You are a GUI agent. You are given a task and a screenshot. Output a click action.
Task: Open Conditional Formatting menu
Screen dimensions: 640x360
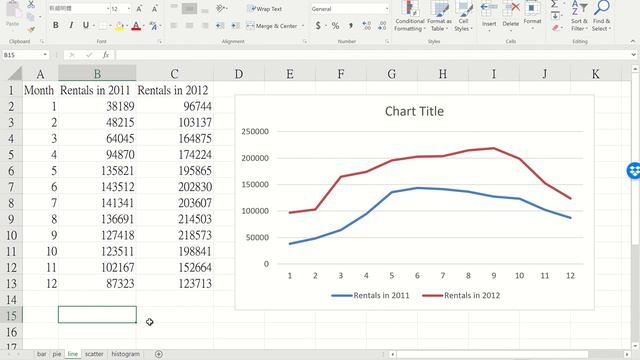[x=410, y=16]
